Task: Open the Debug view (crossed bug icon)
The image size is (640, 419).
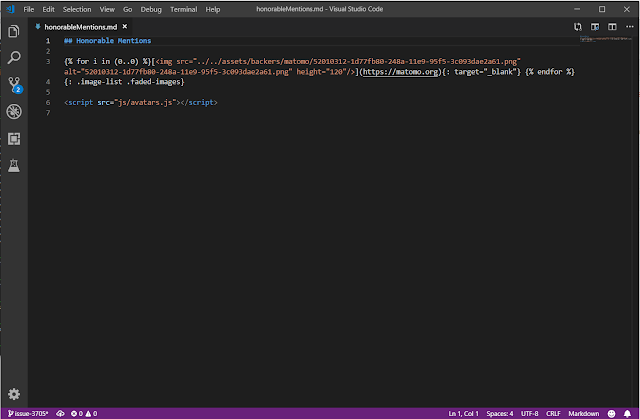Action: [14, 111]
